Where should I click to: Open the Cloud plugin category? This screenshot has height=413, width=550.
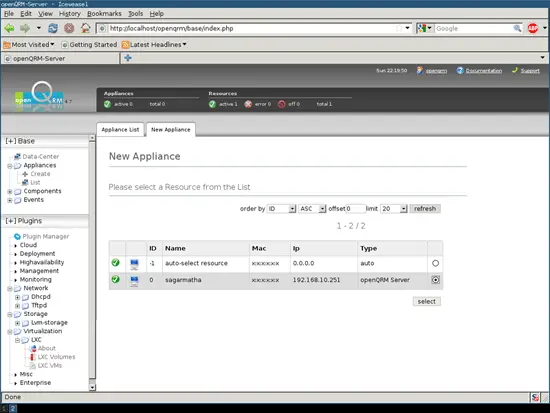(28, 245)
